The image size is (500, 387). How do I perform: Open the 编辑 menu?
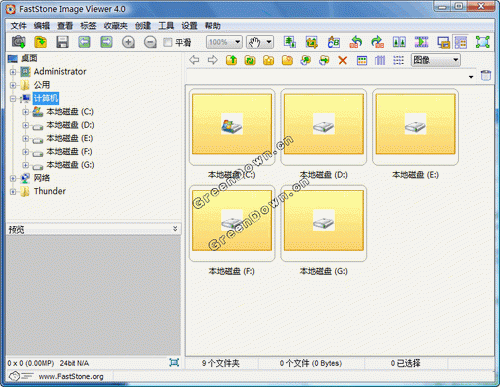click(42, 26)
